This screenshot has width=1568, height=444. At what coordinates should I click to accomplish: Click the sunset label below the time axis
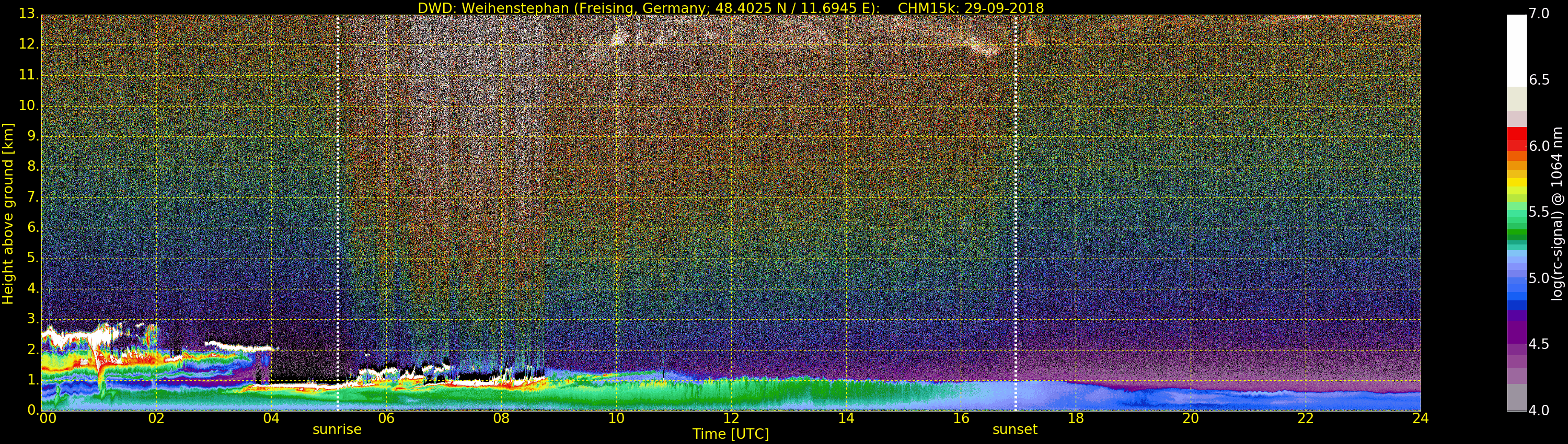(x=1014, y=429)
